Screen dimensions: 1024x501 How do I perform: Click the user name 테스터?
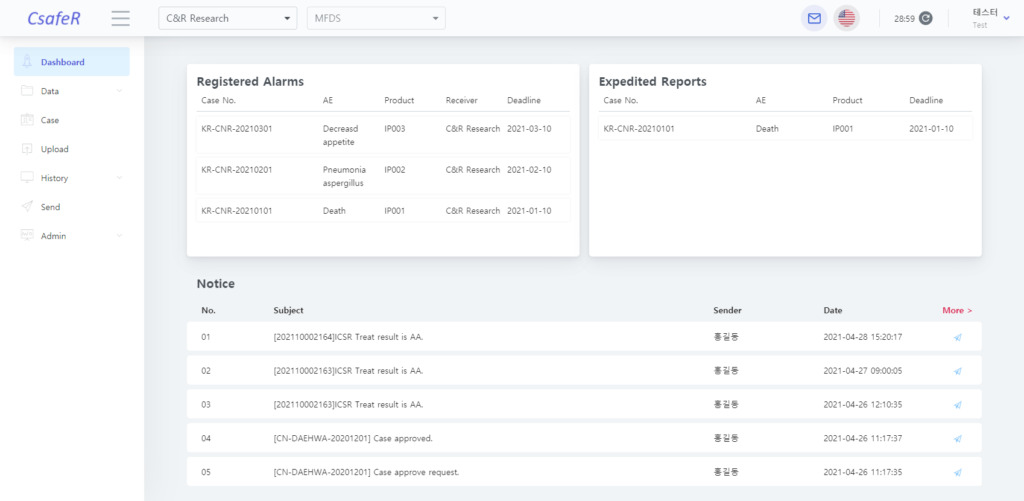coord(985,12)
